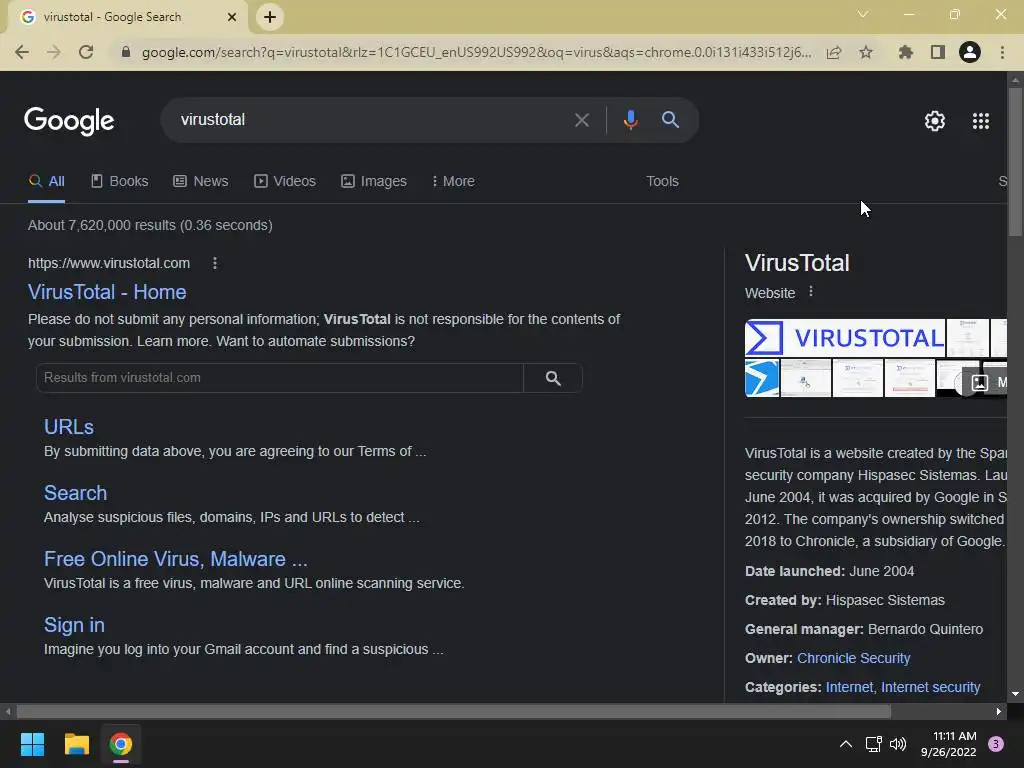Open Google quick settings gear

click(x=935, y=121)
